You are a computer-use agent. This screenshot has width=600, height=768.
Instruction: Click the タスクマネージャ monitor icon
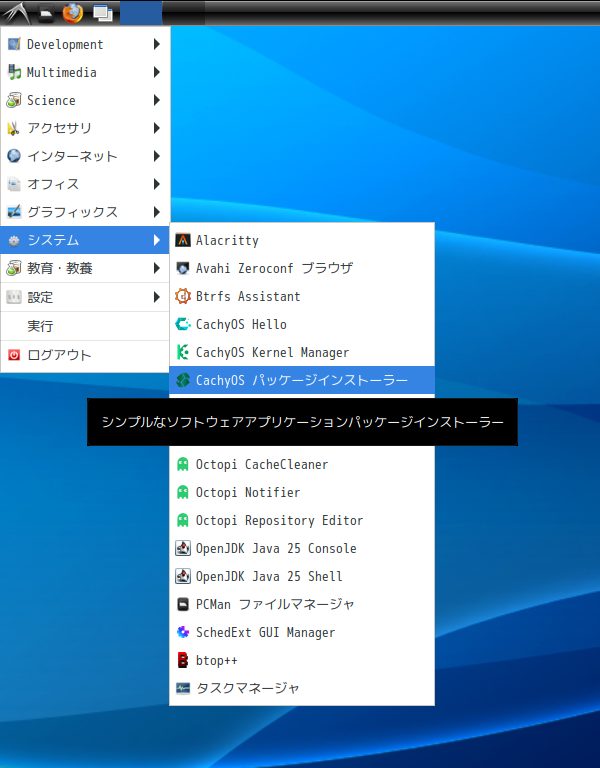click(x=183, y=688)
